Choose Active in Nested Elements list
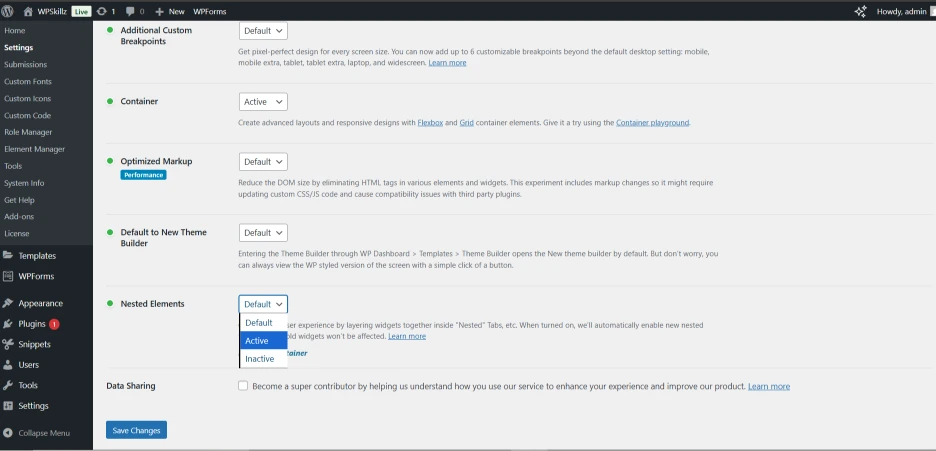936x451 pixels. tap(263, 341)
